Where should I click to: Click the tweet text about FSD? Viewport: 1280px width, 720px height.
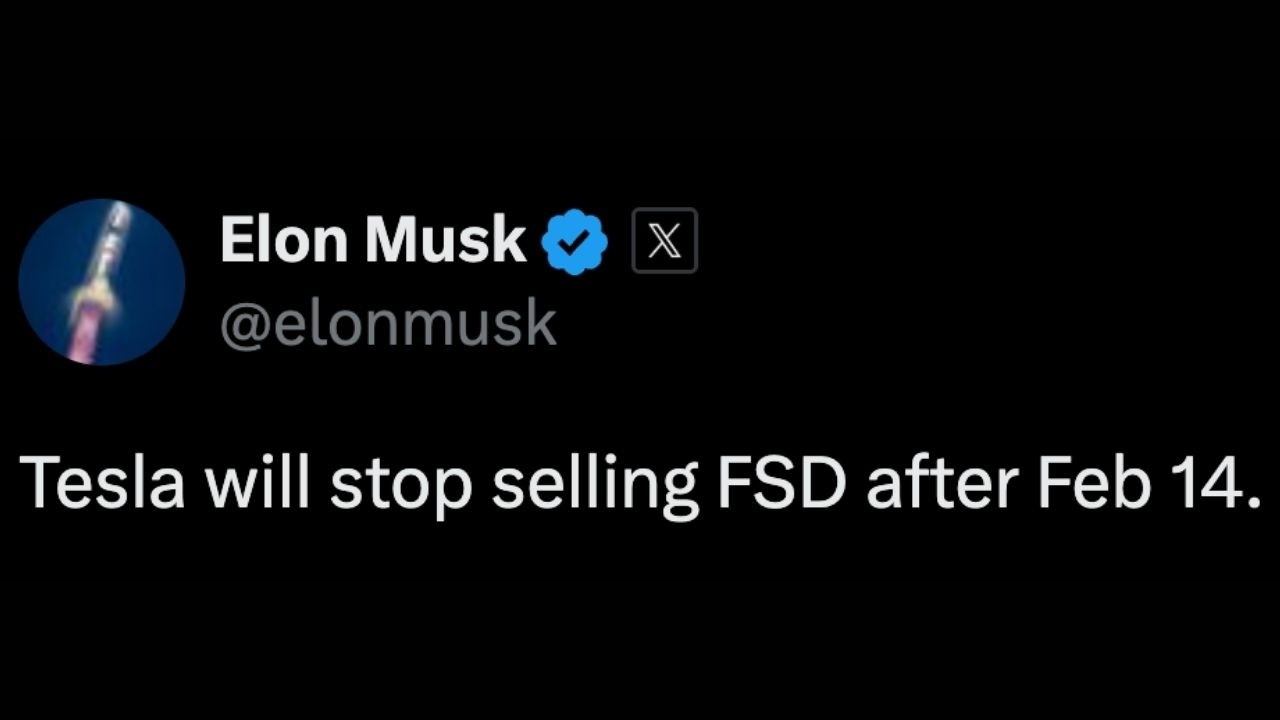(638, 483)
